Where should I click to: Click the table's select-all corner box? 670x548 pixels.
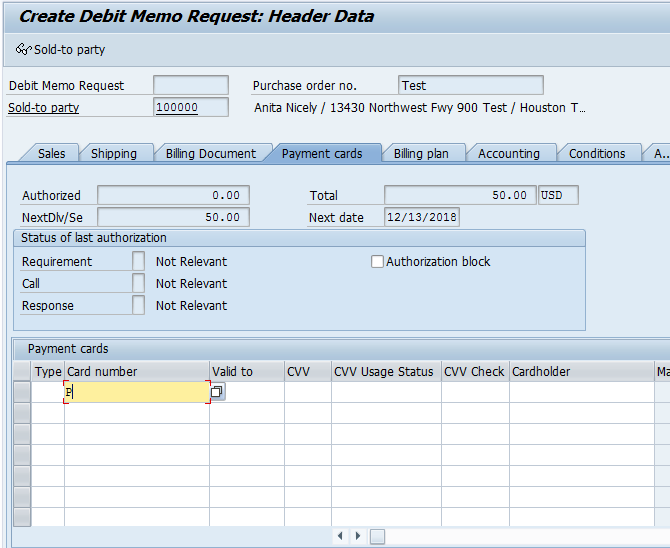click(22, 371)
